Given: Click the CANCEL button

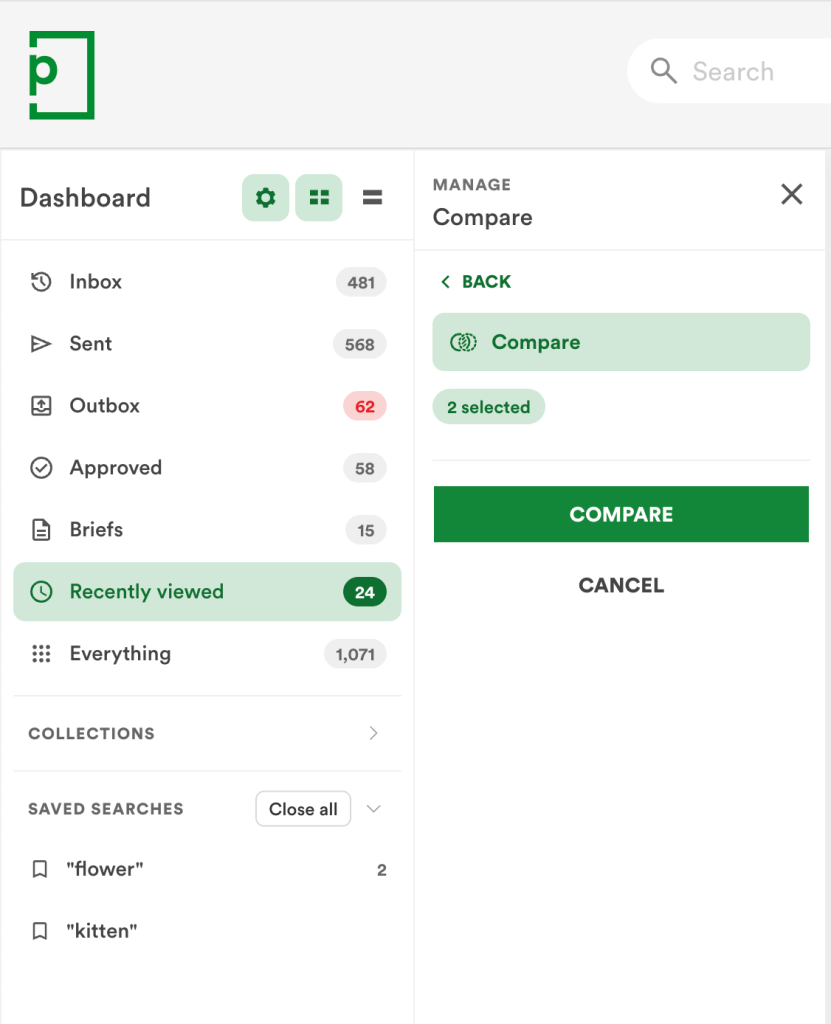Looking at the screenshot, I should pyautogui.click(x=621, y=585).
